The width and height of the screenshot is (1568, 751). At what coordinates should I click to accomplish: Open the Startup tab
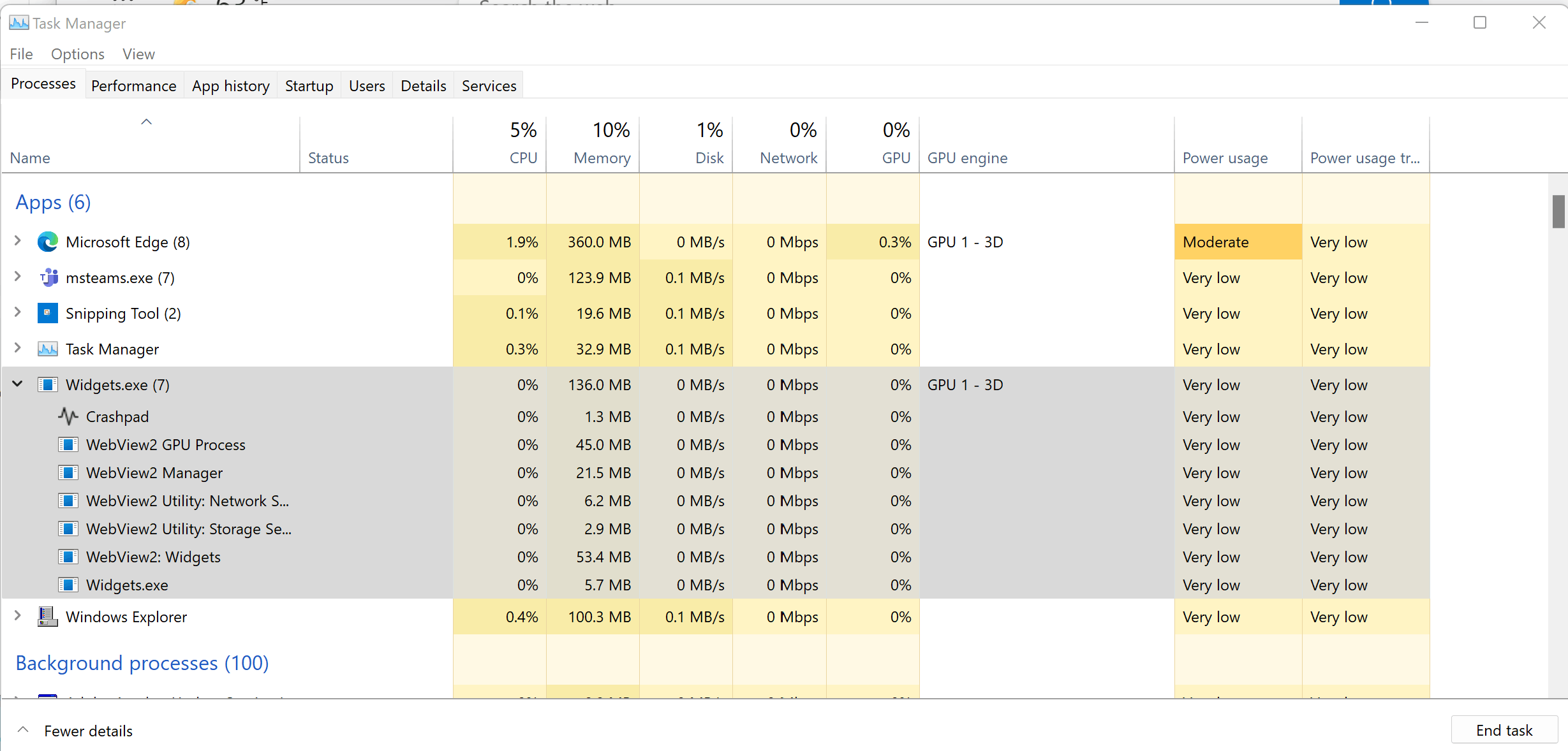(309, 85)
